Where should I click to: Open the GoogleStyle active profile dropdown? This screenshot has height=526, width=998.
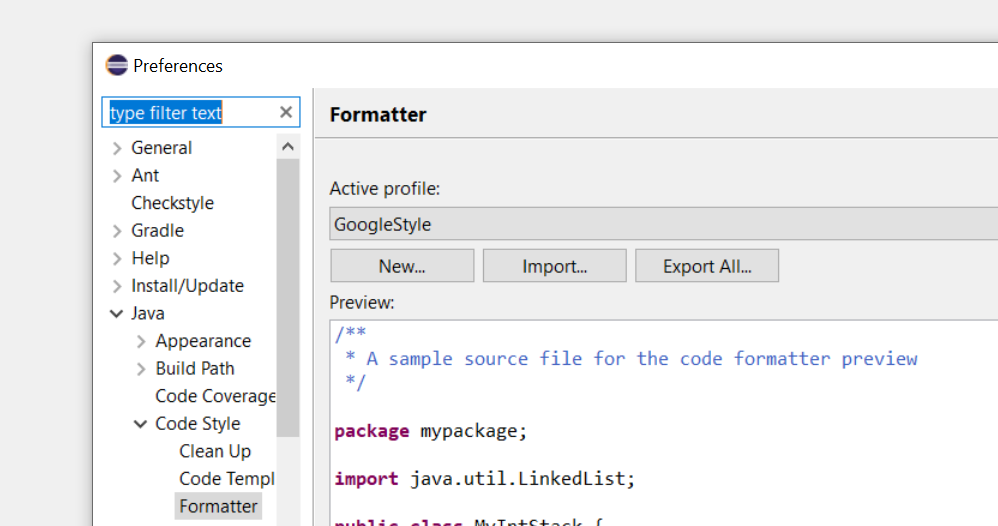(x=663, y=224)
